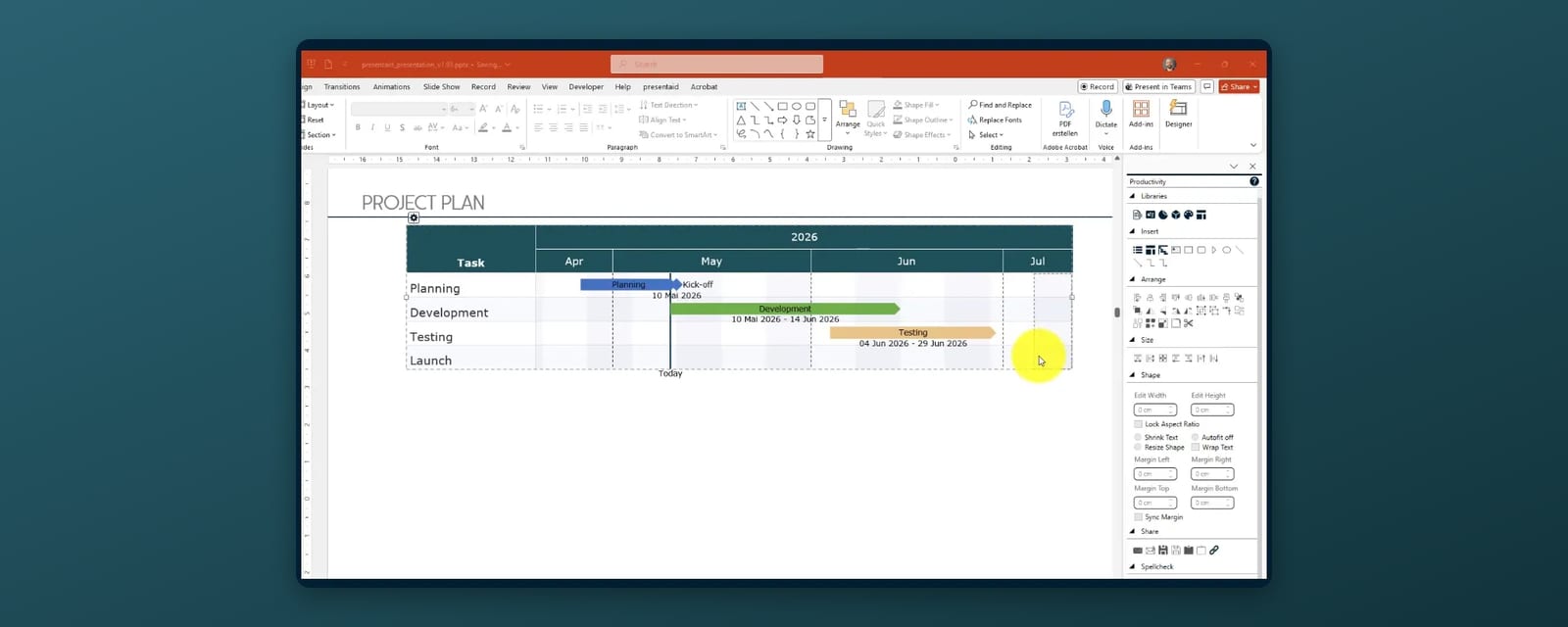This screenshot has height=627, width=1568.
Task: Collapse the Shape section
Action: [x=1133, y=374]
